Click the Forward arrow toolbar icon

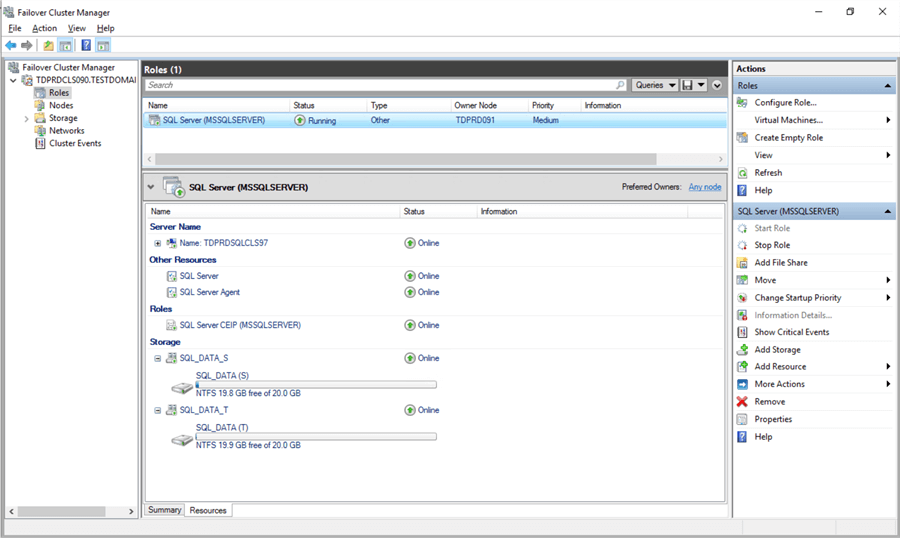pos(26,45)
